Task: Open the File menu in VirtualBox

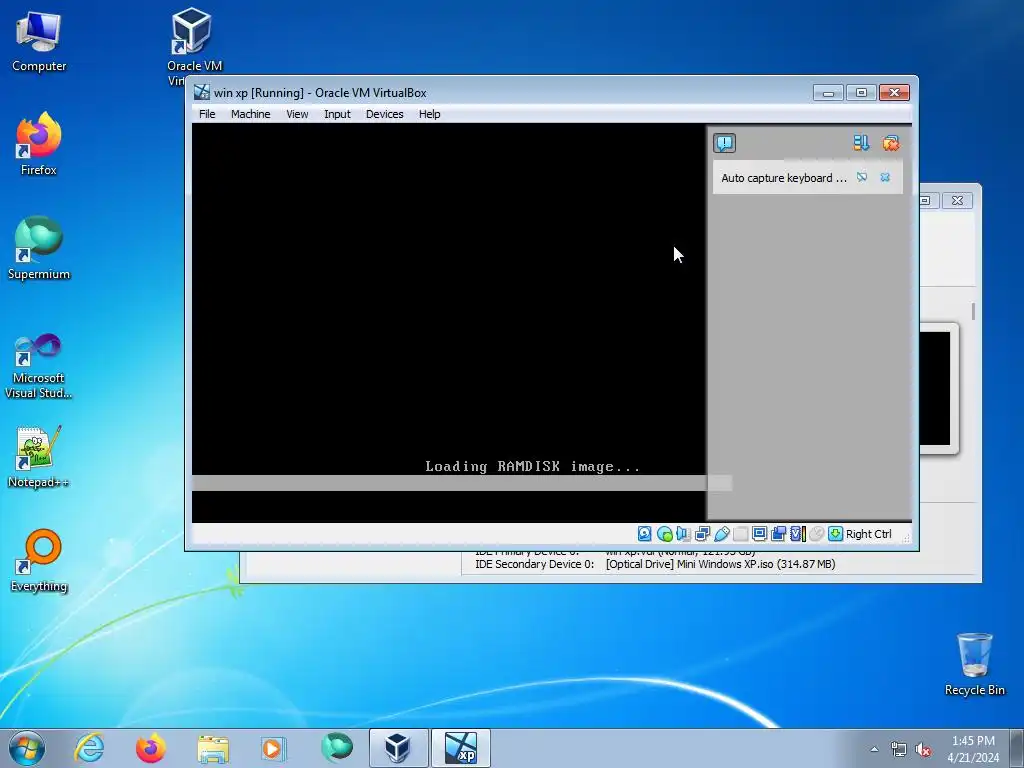Action: coord(207,114)
